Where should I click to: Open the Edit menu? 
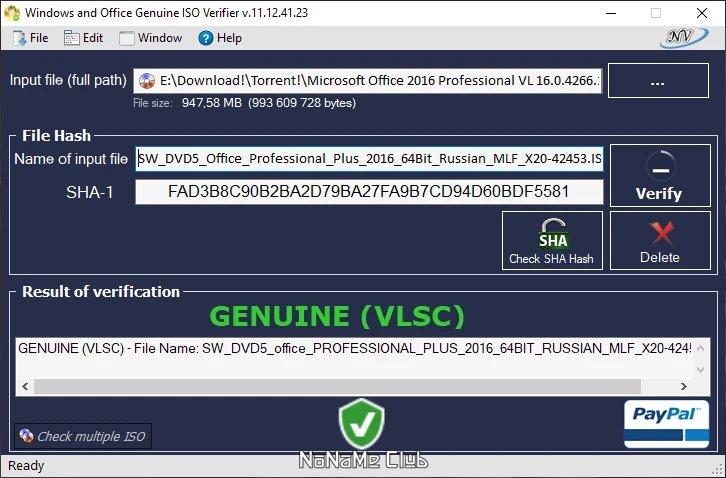(x=83, y=38)
